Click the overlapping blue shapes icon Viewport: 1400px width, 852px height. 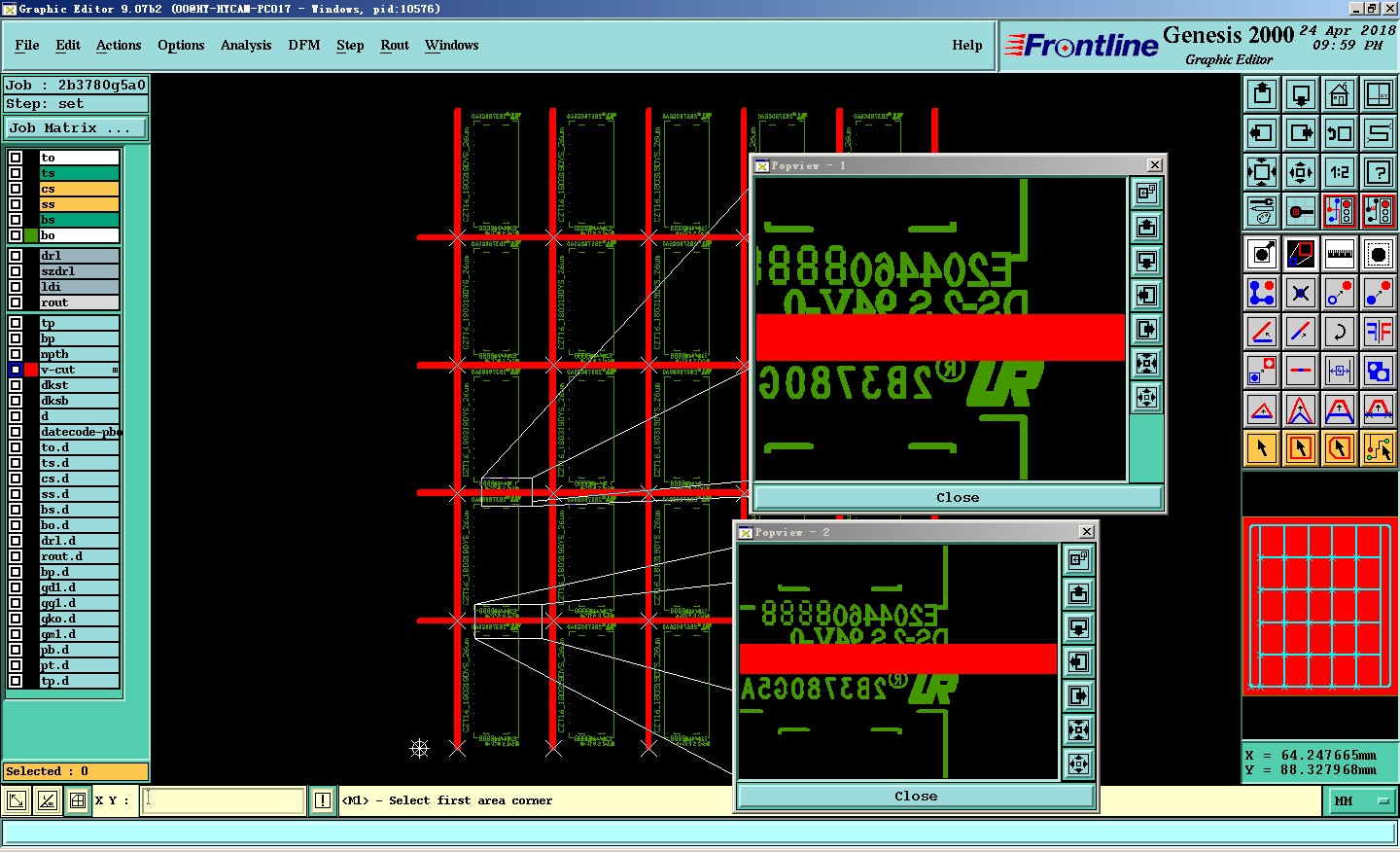(x=1379, y=371)
